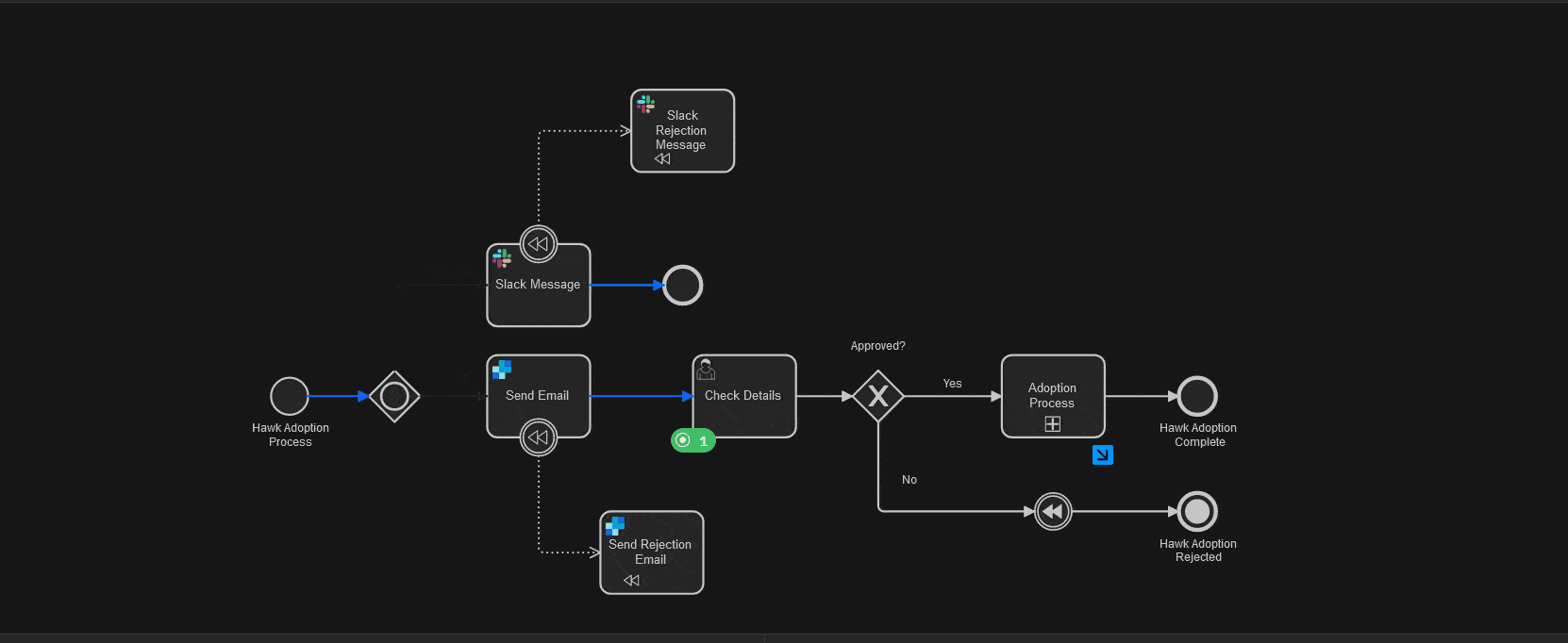This screenshot has width=1568, height=643.
Task: Click the Approved? gateway label
Action: pyautogui.click(x=878, y=346)
